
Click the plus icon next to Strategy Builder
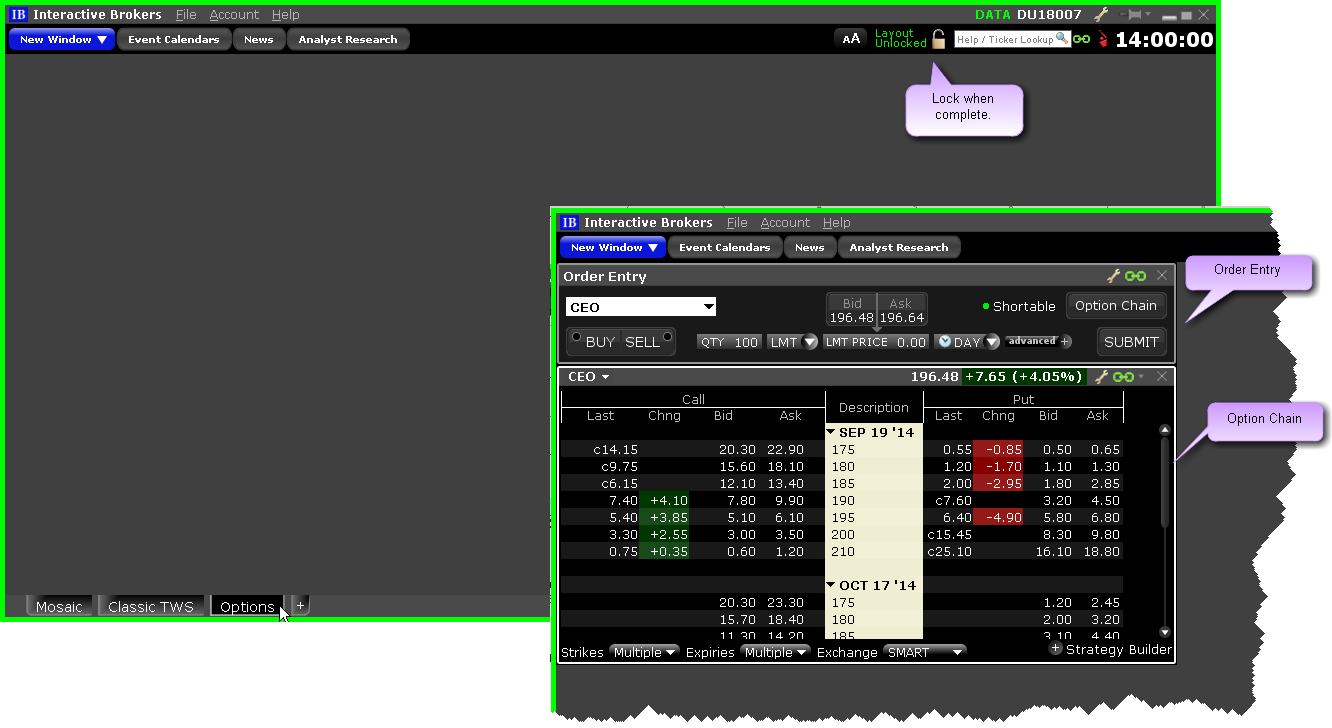[1055, 649]
